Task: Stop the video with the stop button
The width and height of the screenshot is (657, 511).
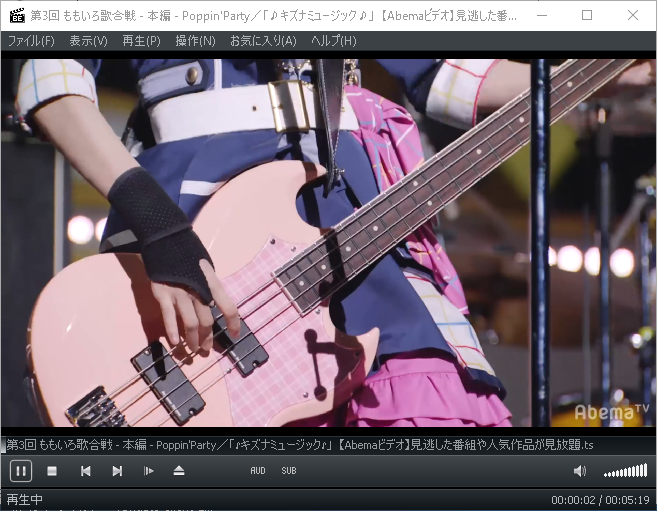Action: click(52, 471)
